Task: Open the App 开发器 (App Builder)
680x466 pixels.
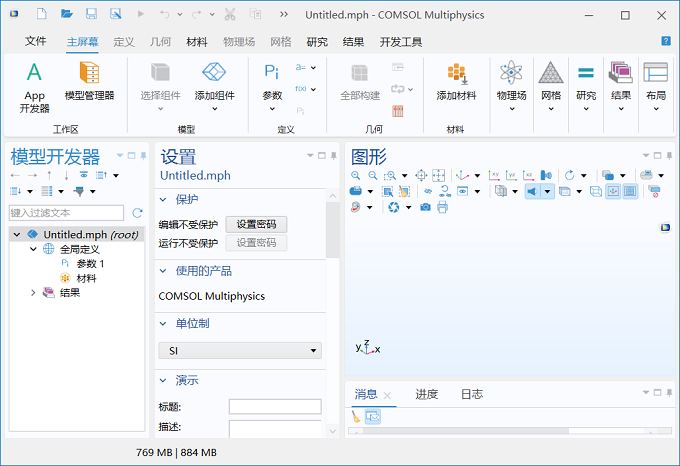Action: click(x=34, y=87)
